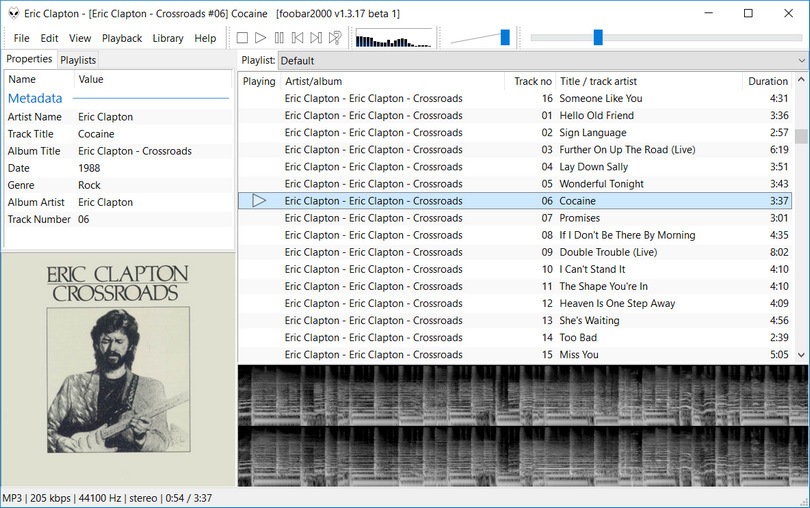Select the track Promises
Image resolution: width=810 pixels, height=508 pixels.
click(515, 218)
